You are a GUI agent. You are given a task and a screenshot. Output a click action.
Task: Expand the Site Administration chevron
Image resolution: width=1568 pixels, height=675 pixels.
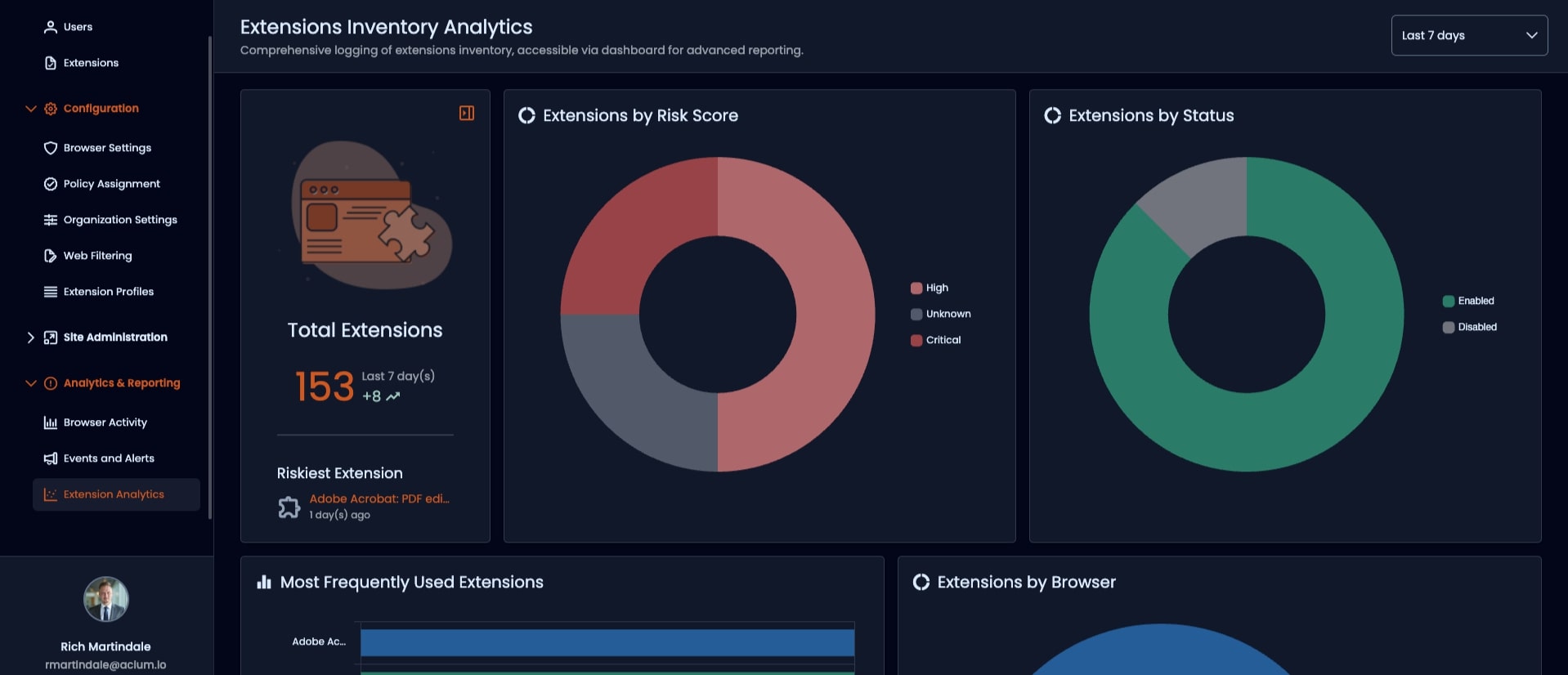31,337
